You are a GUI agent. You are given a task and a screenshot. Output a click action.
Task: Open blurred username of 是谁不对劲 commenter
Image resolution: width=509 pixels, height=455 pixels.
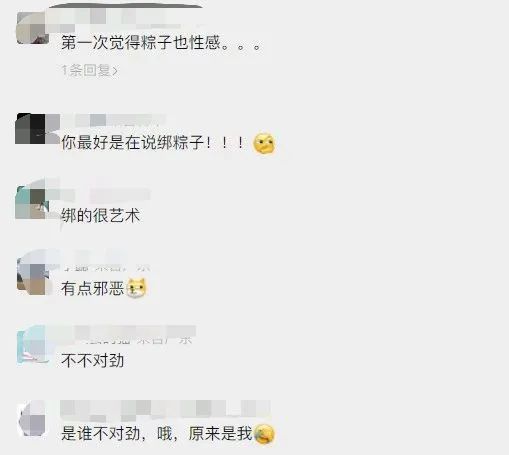tap(165, 410)
